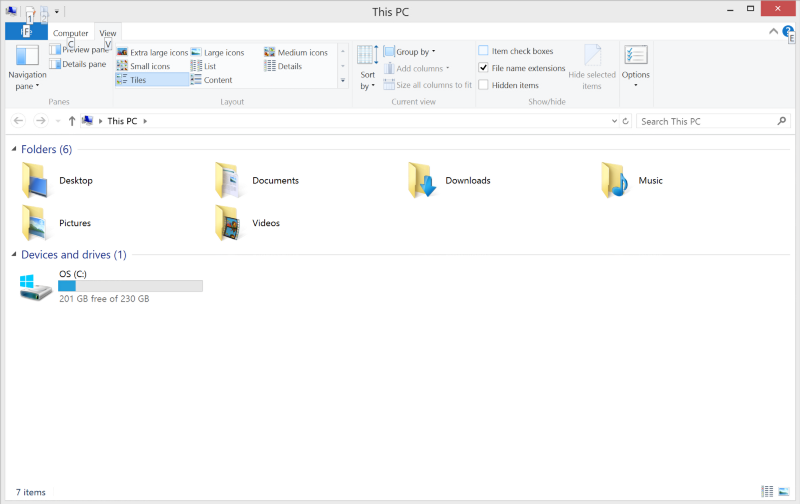Open the Downloads folder icon
800x504 pixels.
click(x=424, y=181)
